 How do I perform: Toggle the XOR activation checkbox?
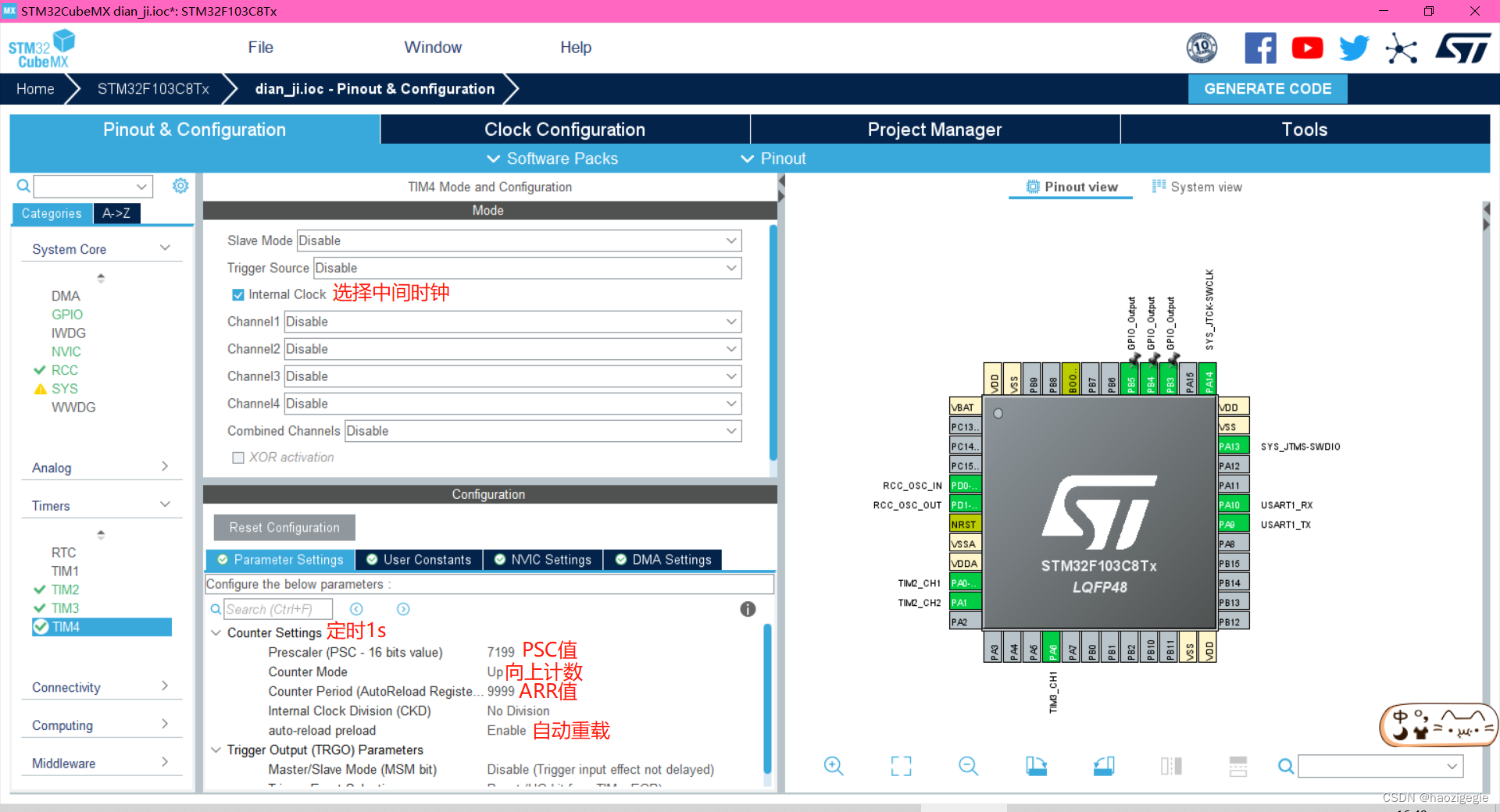click(x=238, y=458)
